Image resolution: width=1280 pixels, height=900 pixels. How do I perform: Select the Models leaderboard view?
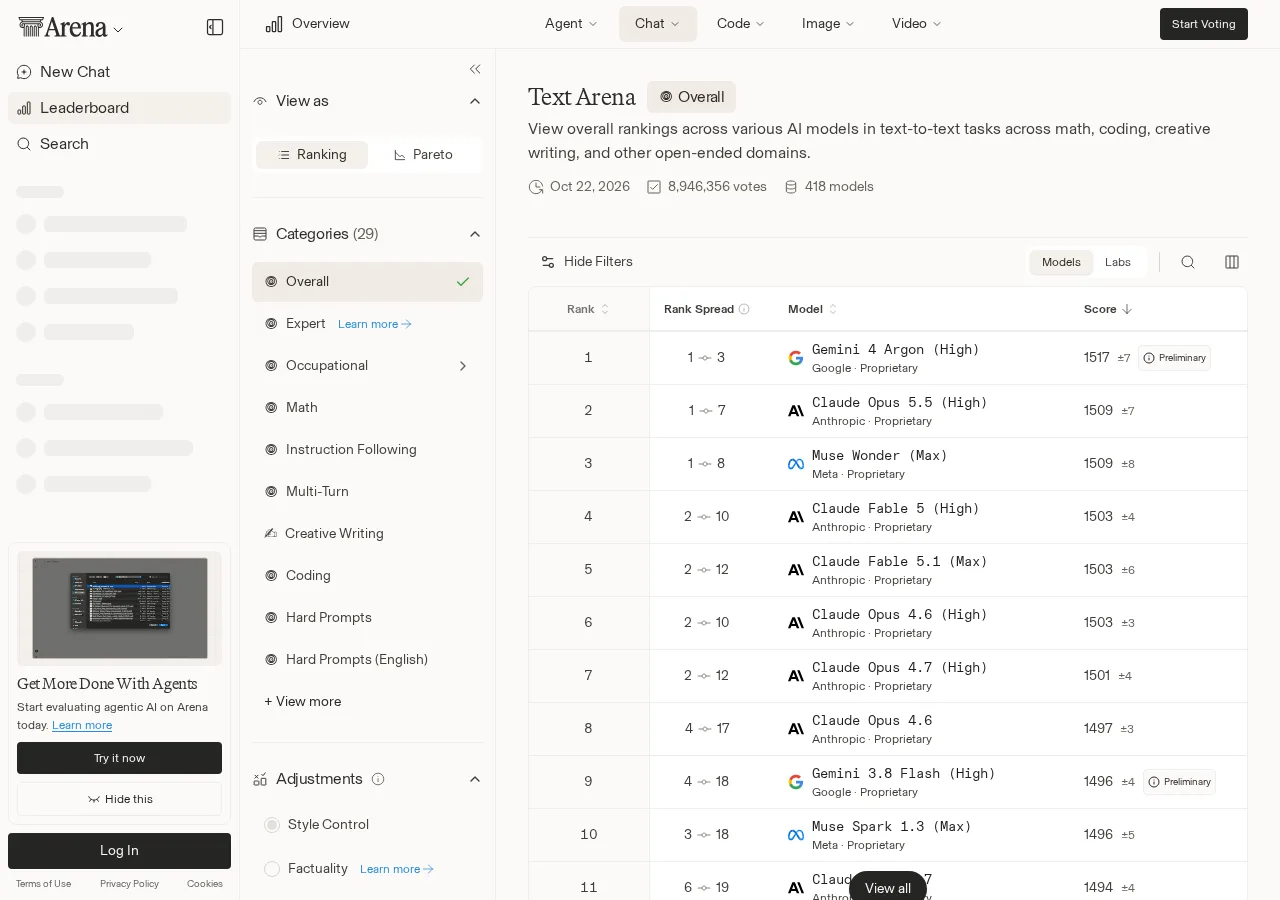pos(1061,262)
